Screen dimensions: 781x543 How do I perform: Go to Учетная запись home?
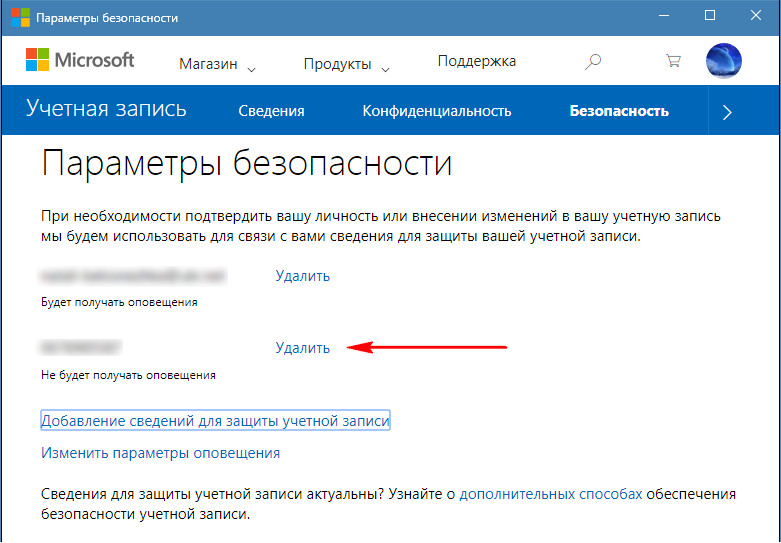coord(106,109)
